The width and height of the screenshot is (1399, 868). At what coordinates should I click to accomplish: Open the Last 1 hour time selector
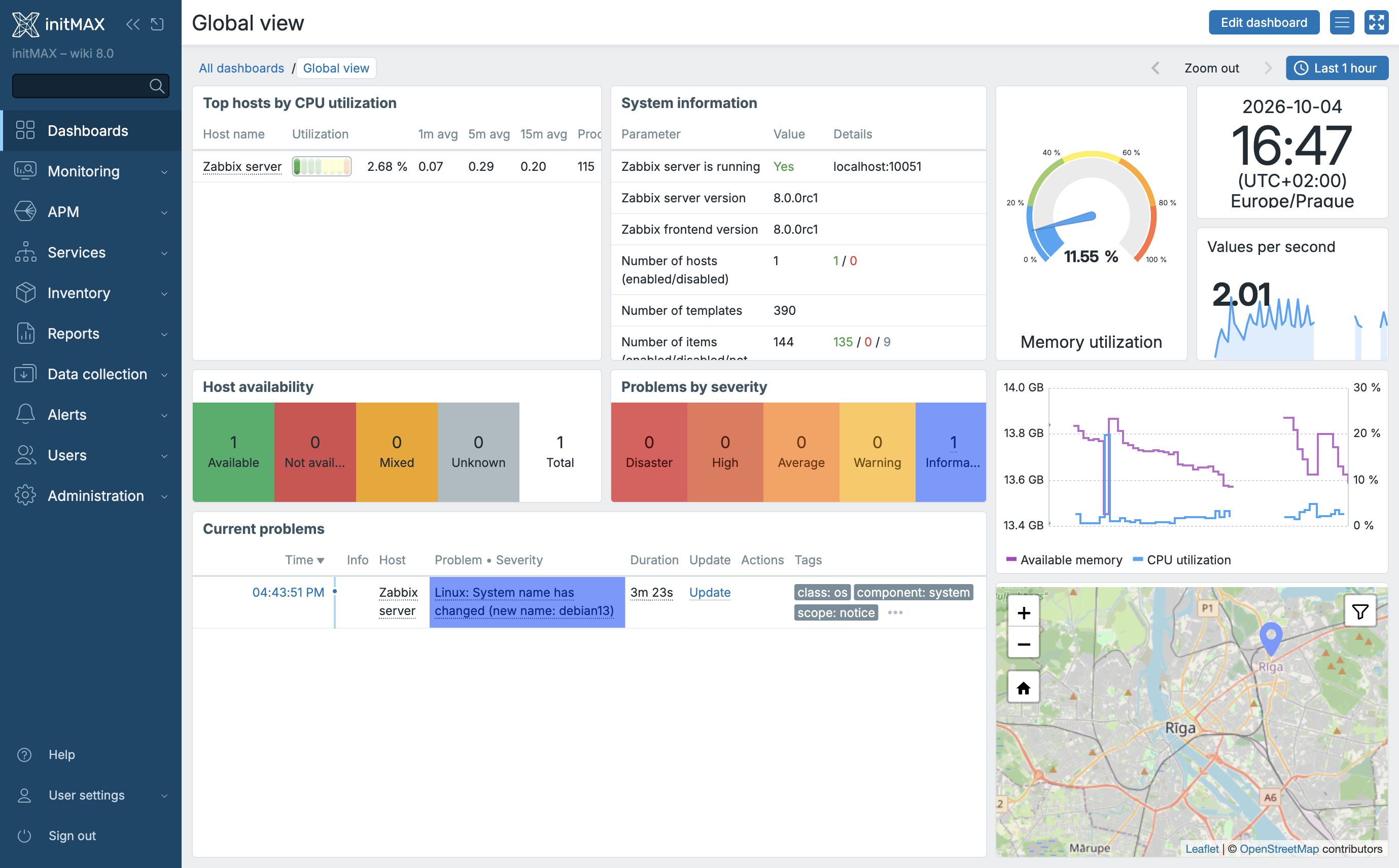(x=1337, y=68)
